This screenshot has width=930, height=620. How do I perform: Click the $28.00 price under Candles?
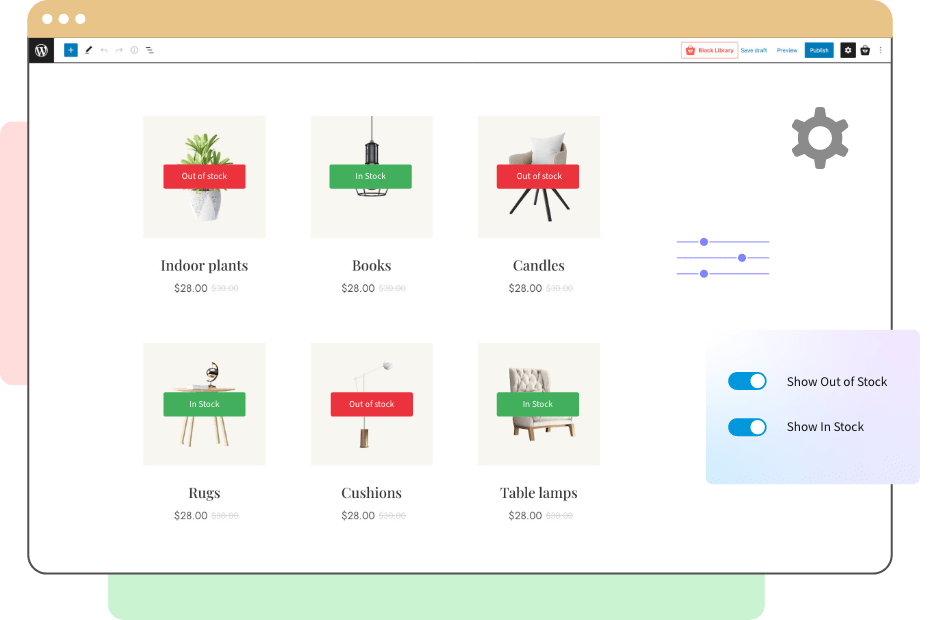pyautogui.click(x=525, y=288)
